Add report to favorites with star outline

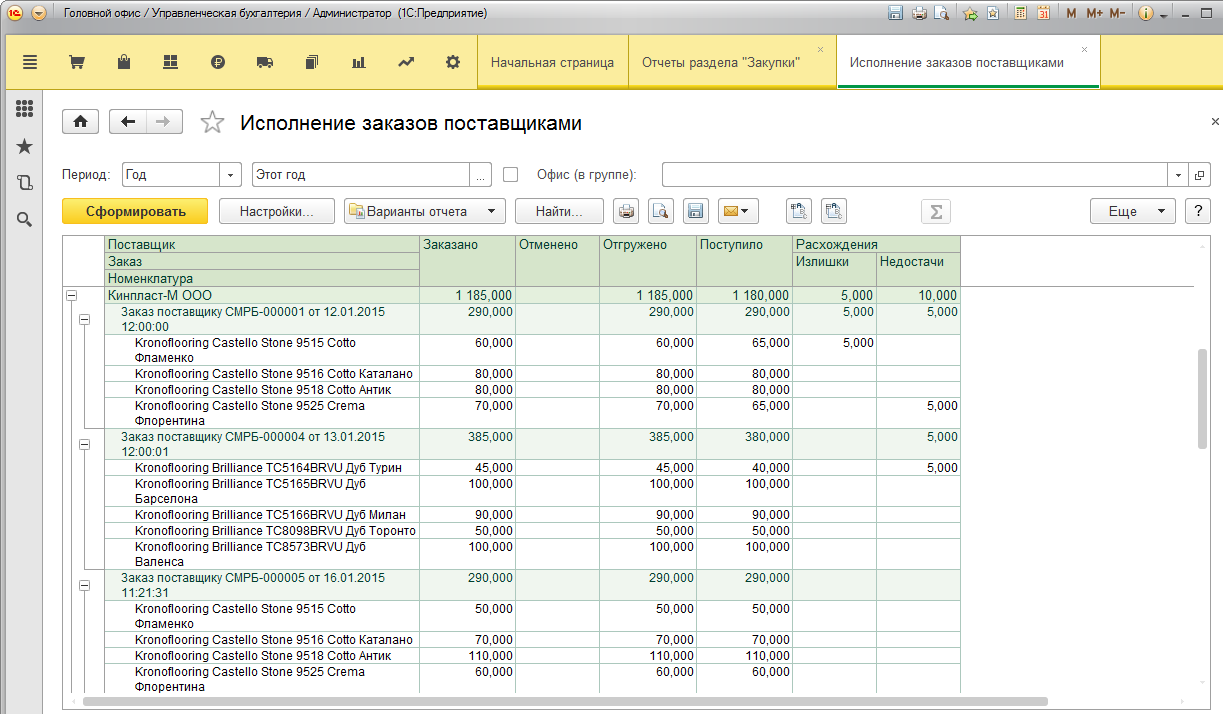coord(212,122)
